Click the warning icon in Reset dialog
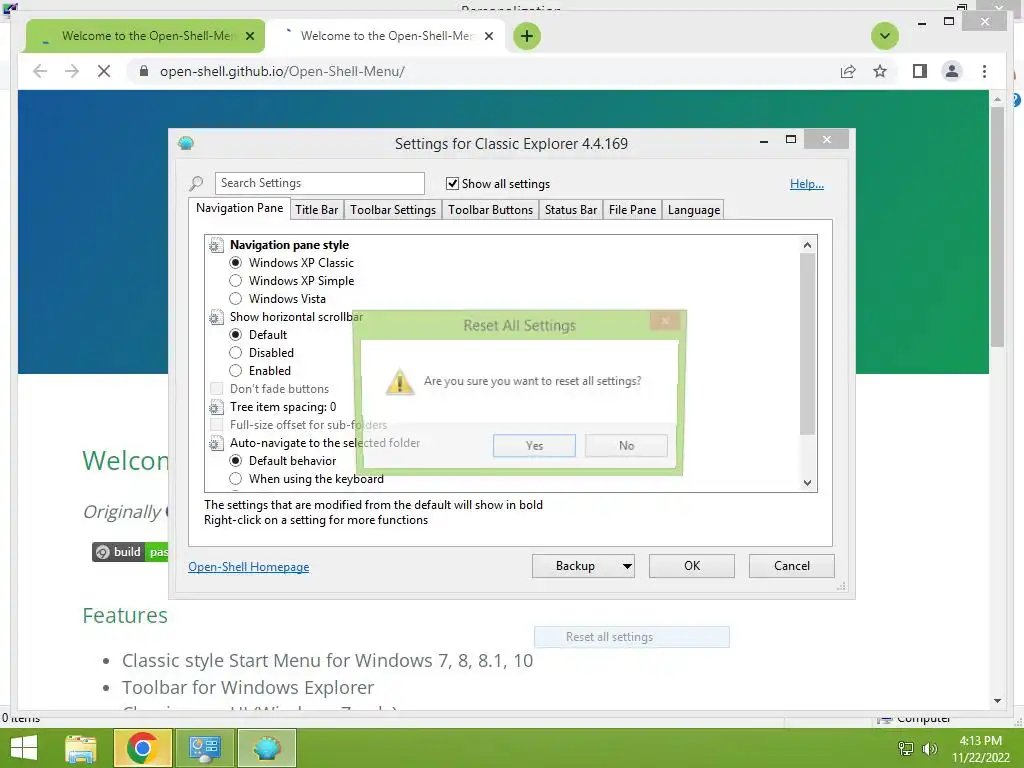The width and height of the screenshot is (1024, 768). [x=400, y=382]
